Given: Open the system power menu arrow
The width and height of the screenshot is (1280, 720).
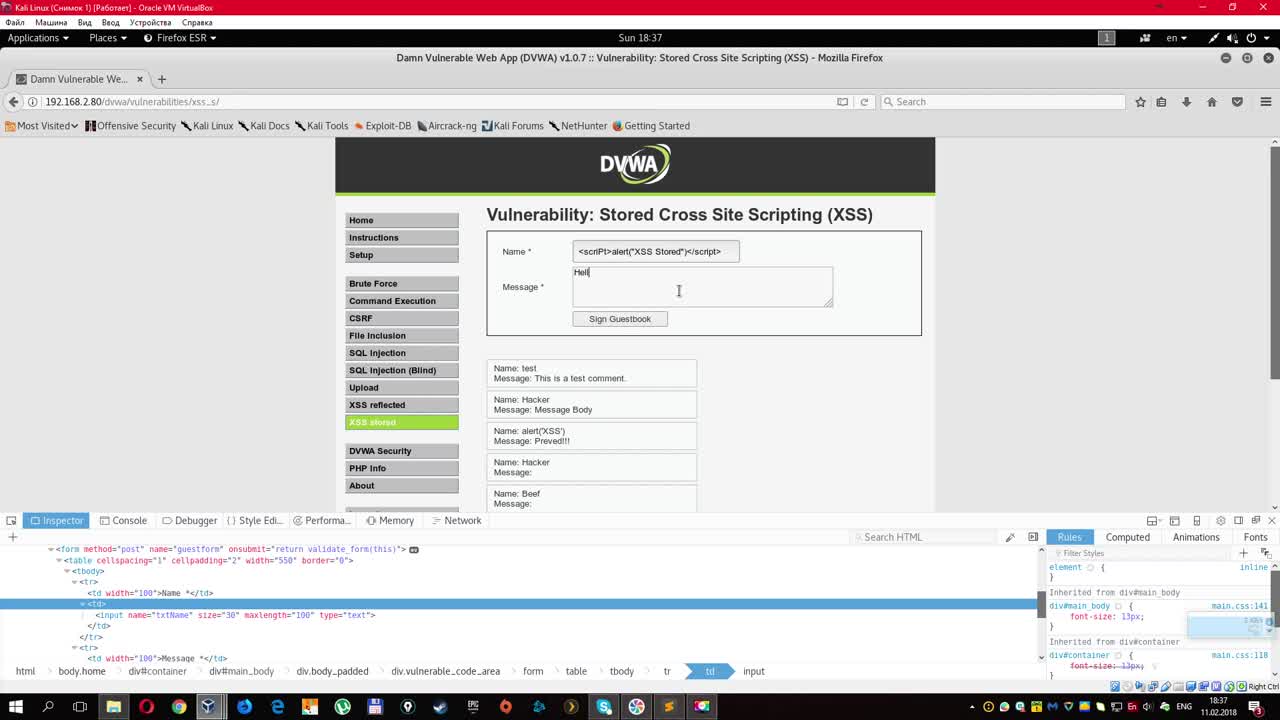Looking at the screenshot, I should tap(1267, 38).
